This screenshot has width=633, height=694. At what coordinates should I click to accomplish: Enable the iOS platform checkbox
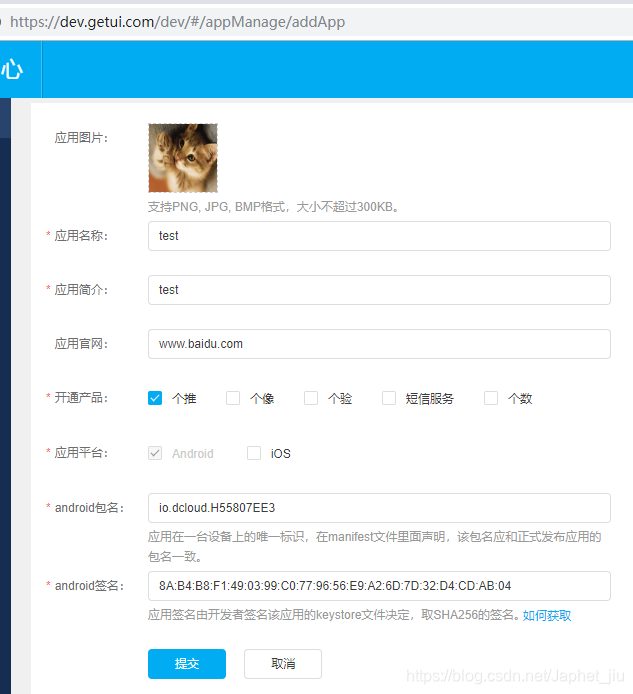[x=254, y=453]
